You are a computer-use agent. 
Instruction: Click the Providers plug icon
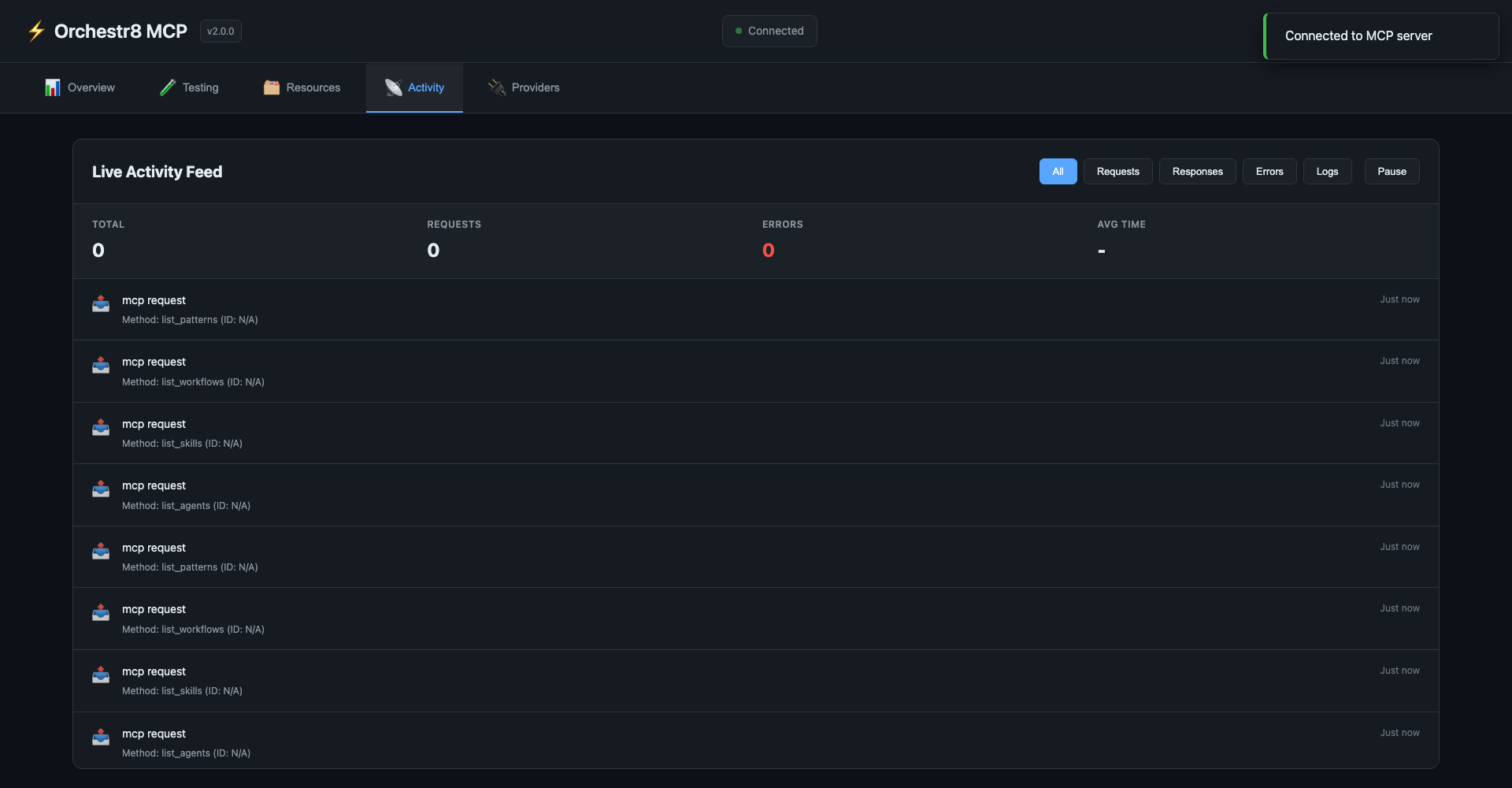pos(497,87)
